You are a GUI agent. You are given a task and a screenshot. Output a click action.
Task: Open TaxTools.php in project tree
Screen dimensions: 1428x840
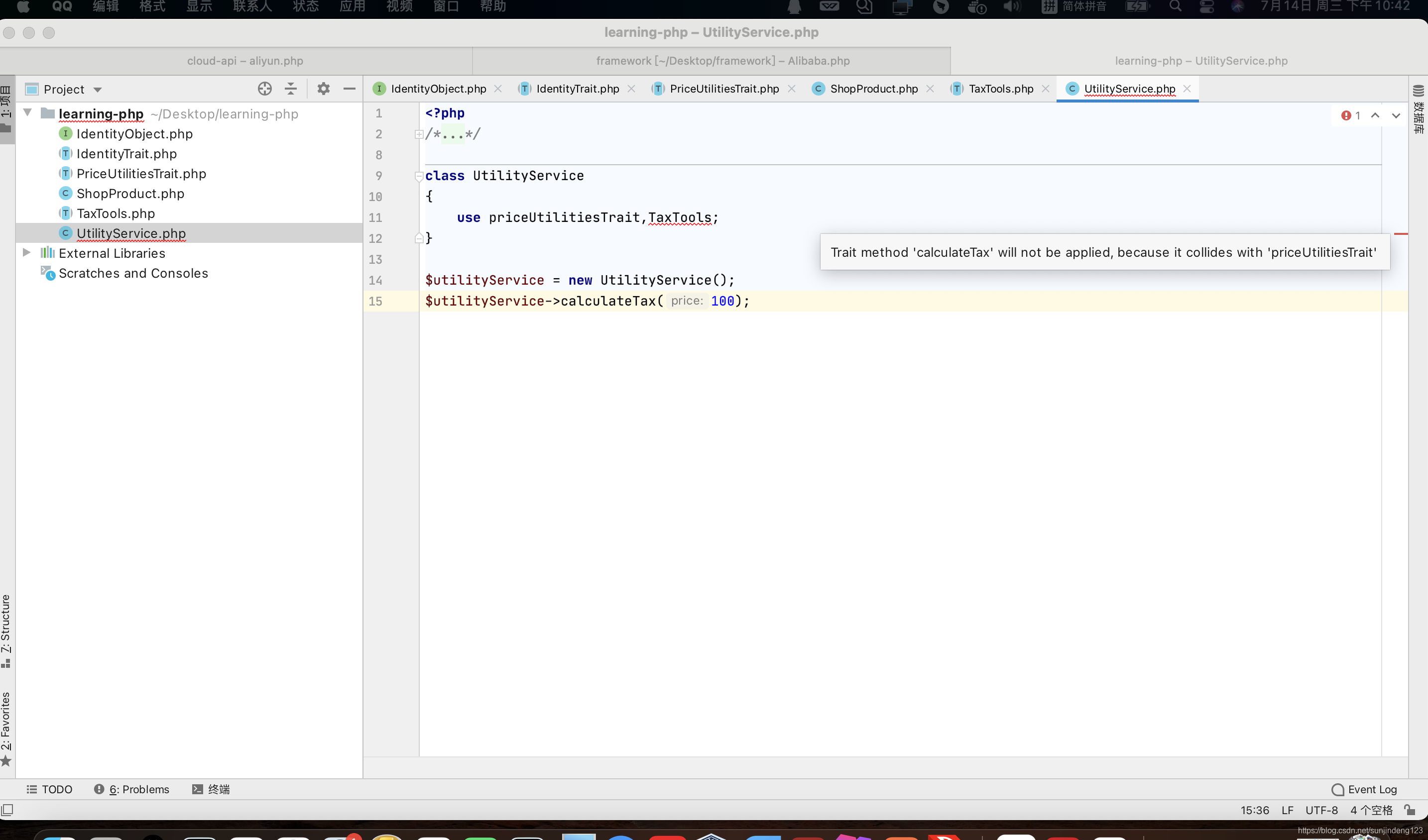point(116,213)
